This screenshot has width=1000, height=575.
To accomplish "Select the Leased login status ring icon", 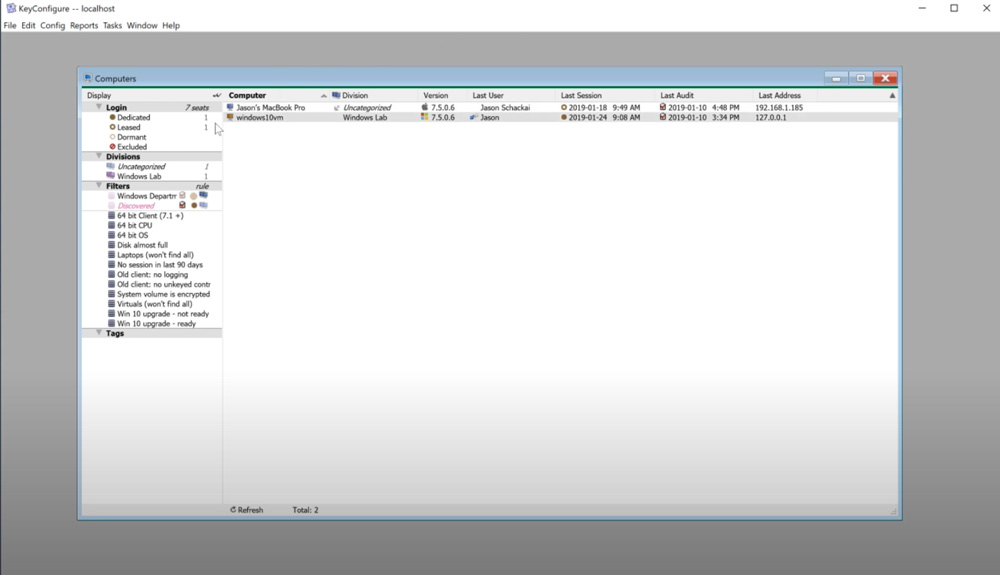I will click(112, 127).
